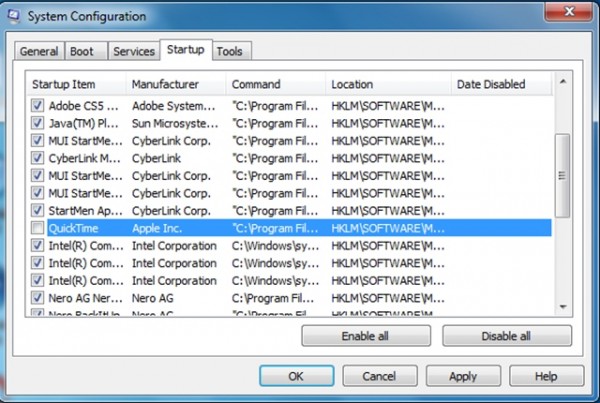Uncheck the Nero AG startup item checkbox
The width and height of the screenshot is (600, 403).
38,298
